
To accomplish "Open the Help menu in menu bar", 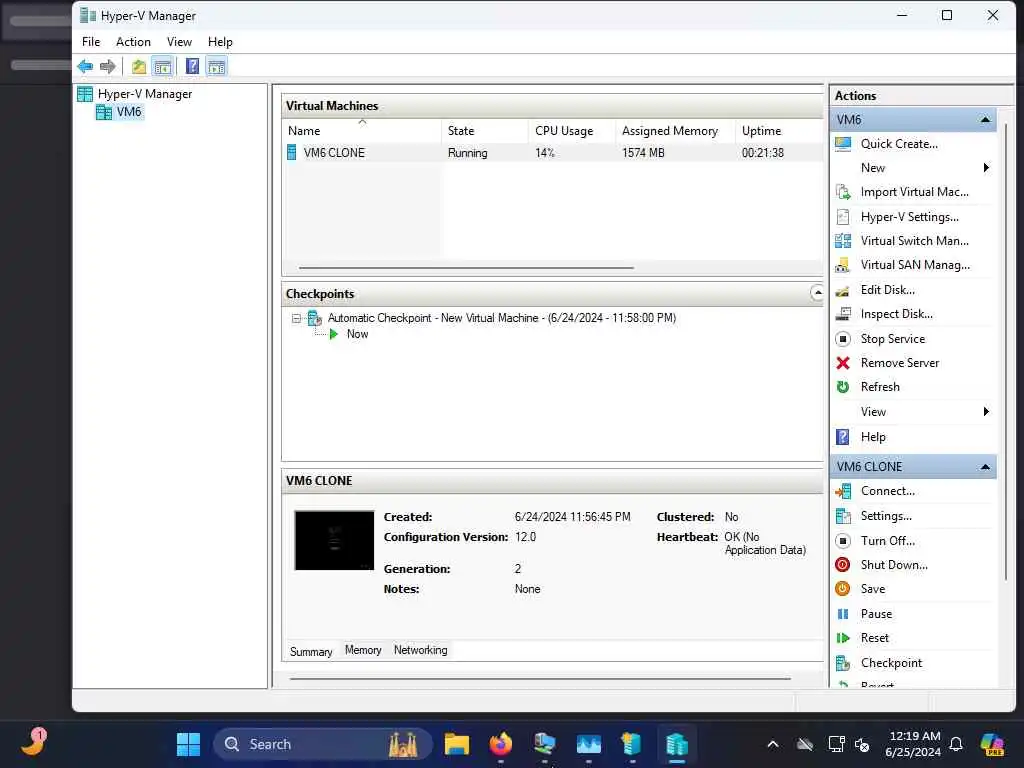I will (x=220, y=42).
